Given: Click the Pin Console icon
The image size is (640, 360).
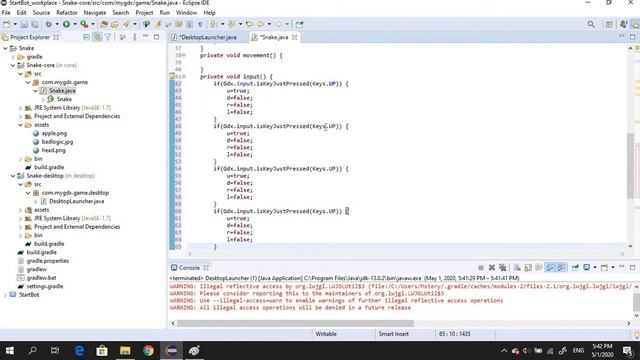Looking at the screenshot, I should [575, 268].
